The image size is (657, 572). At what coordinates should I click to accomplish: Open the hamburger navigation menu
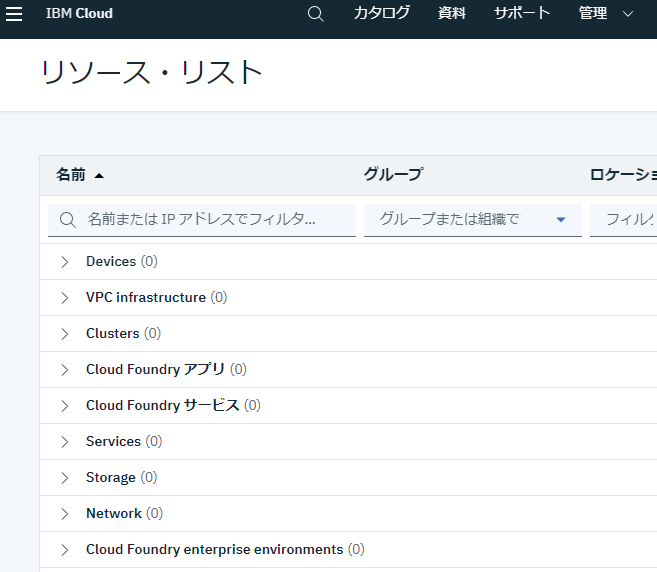point(14,14)
